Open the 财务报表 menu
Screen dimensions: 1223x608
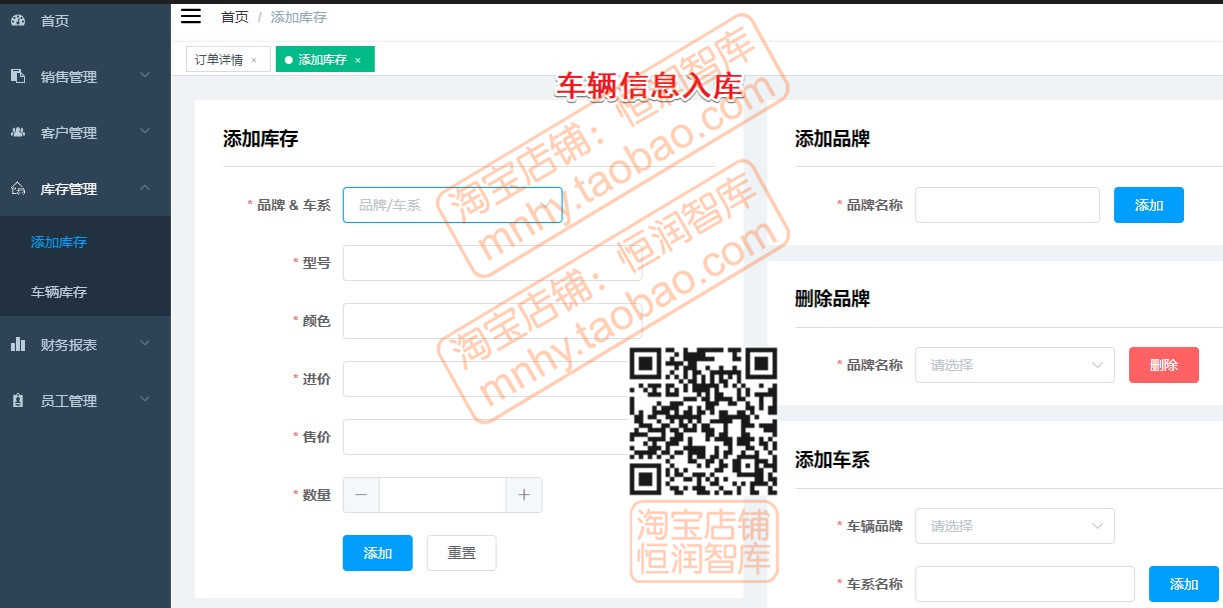pyautogui.click(x=85, y=344)
